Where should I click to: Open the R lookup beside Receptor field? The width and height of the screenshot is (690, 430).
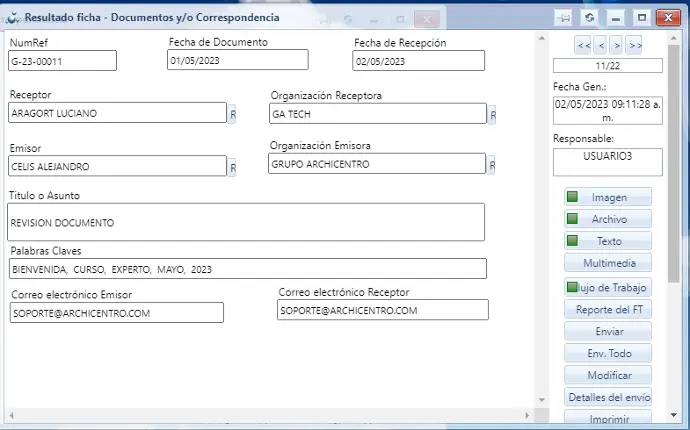pos(232,114)
